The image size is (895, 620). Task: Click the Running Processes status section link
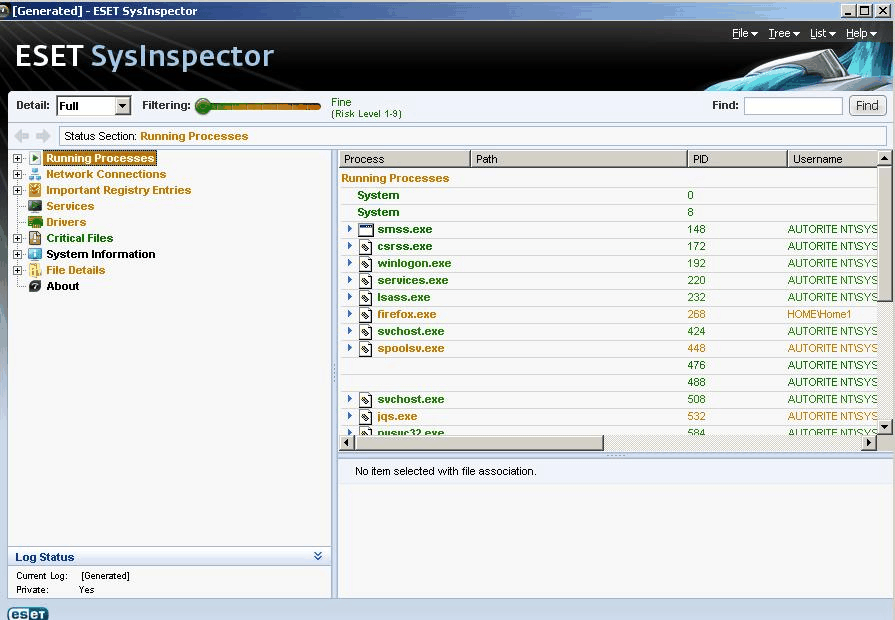[x=194, y=136]
